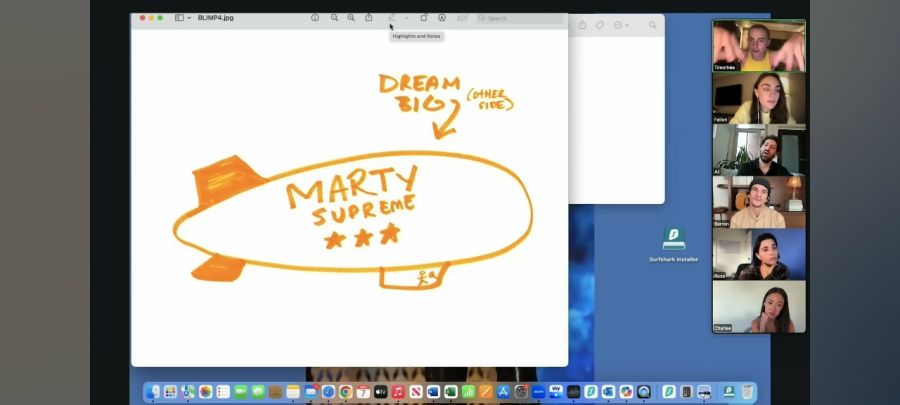This screenshot has width=900, height=405.
Task: Open the Surfshark Installer desktop volume
Action: click(x=673, y=245)
